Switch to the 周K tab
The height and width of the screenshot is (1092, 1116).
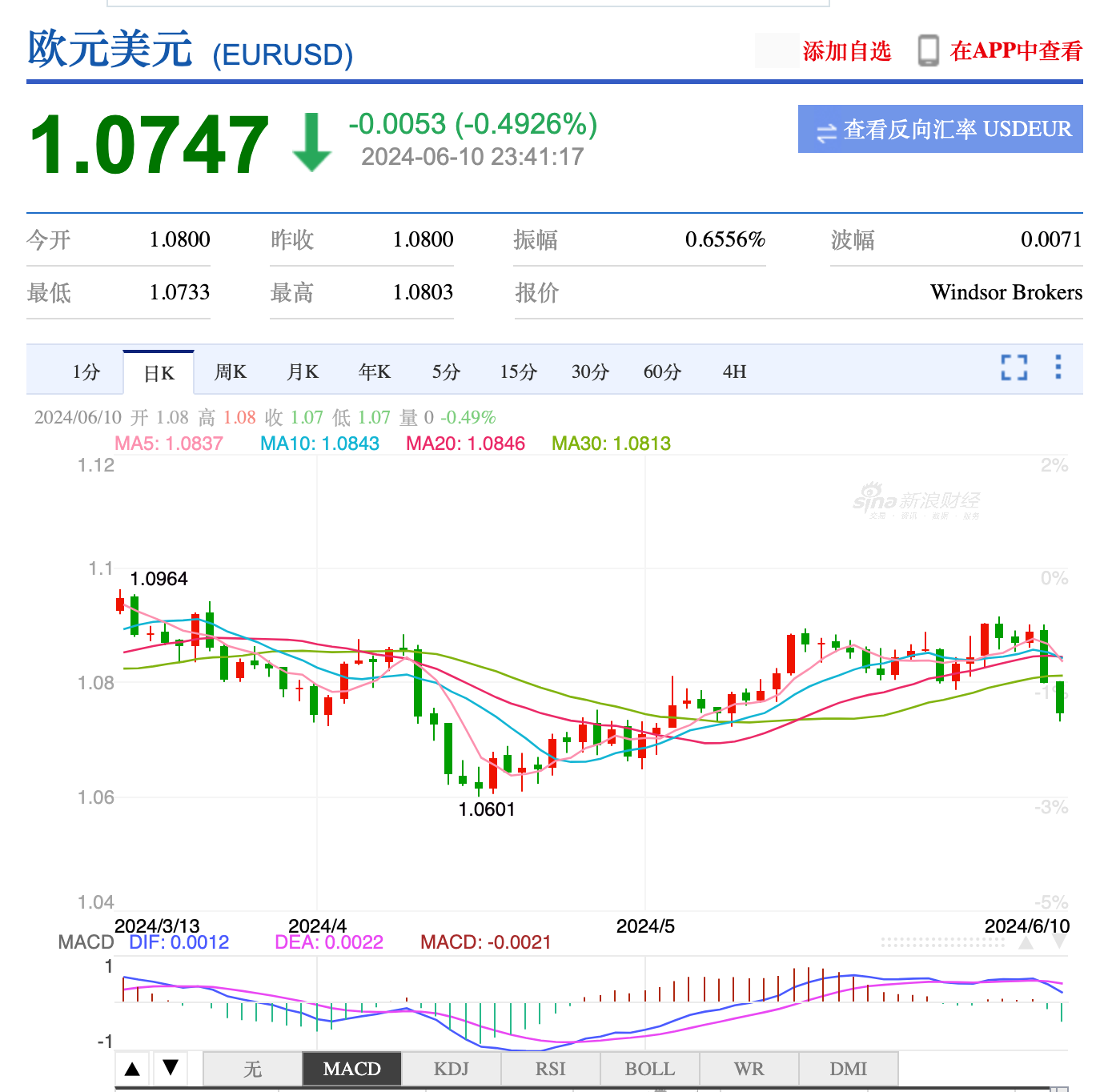(230, 371)
